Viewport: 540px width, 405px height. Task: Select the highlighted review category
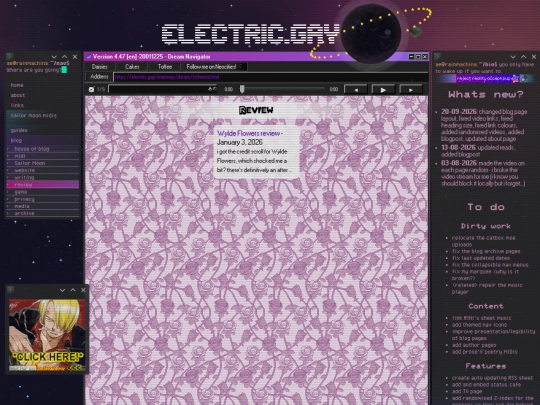43,185
